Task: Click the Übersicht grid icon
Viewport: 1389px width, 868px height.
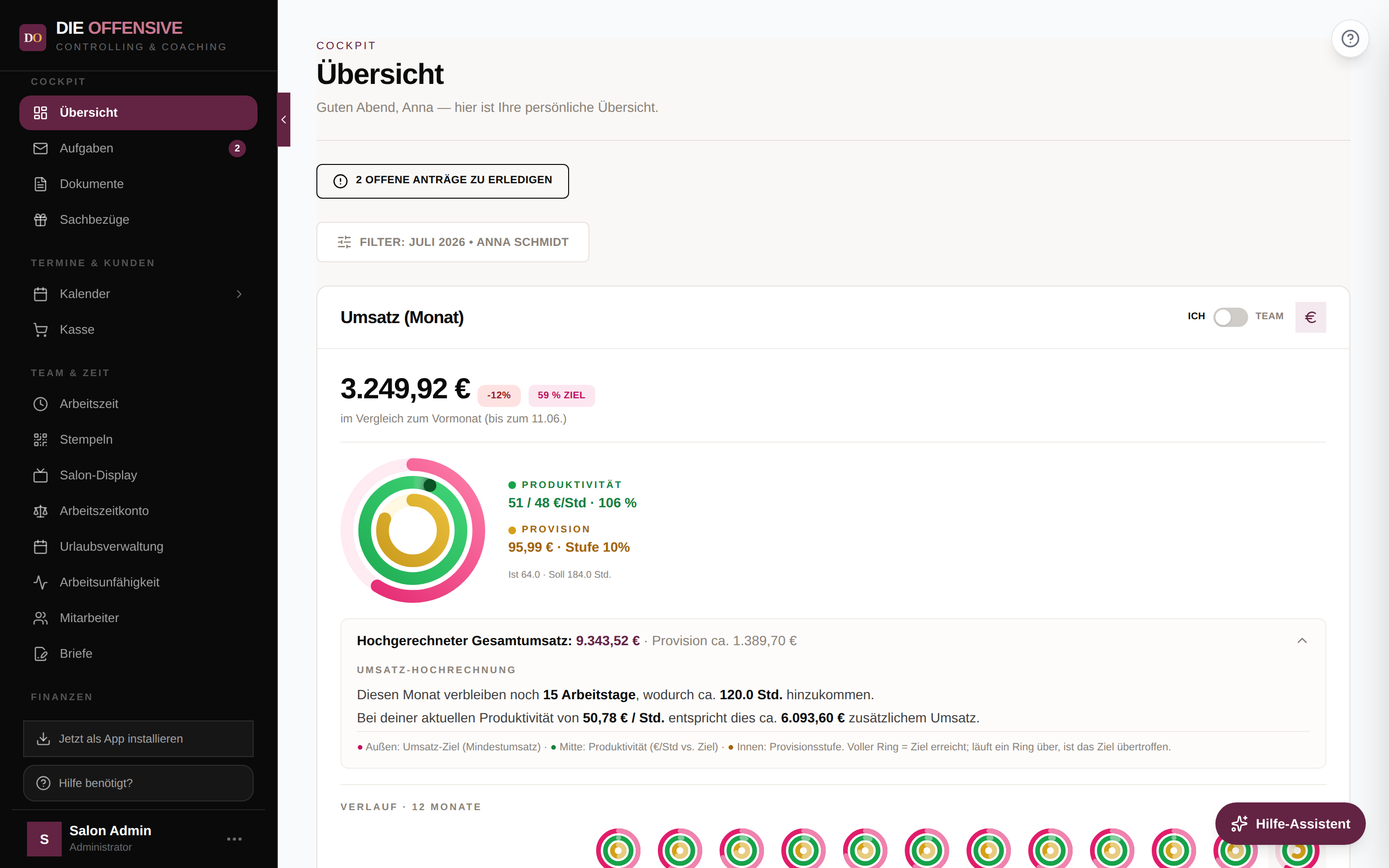Action: [40, 112]
